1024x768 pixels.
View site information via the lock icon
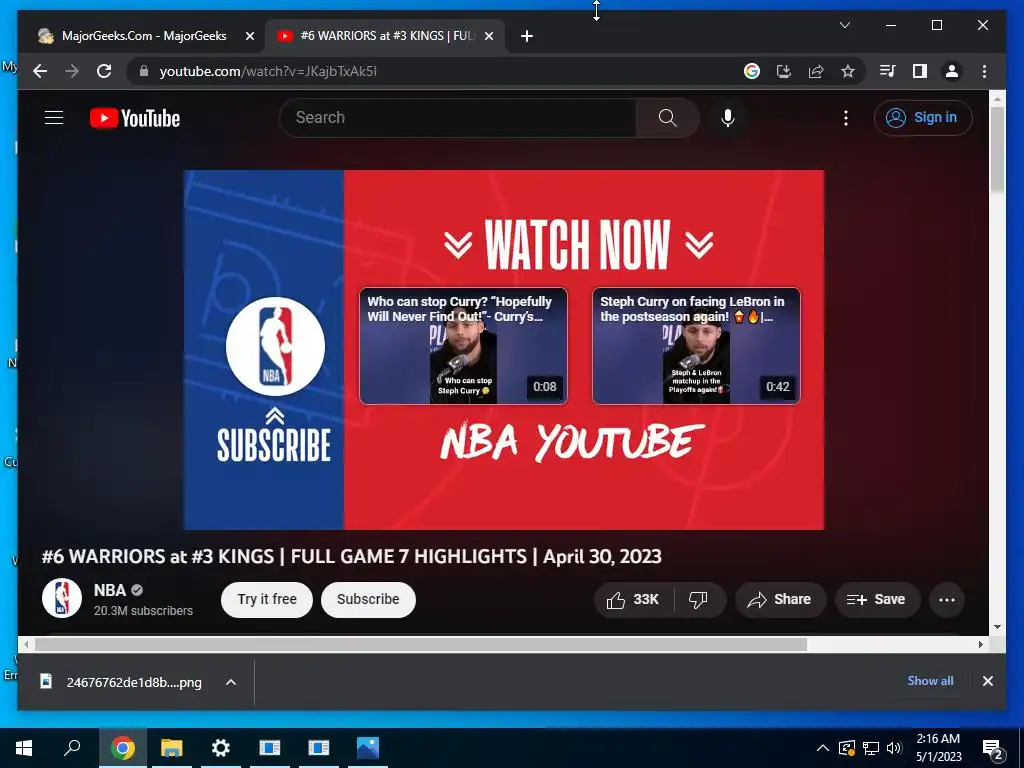coord(144,71)
